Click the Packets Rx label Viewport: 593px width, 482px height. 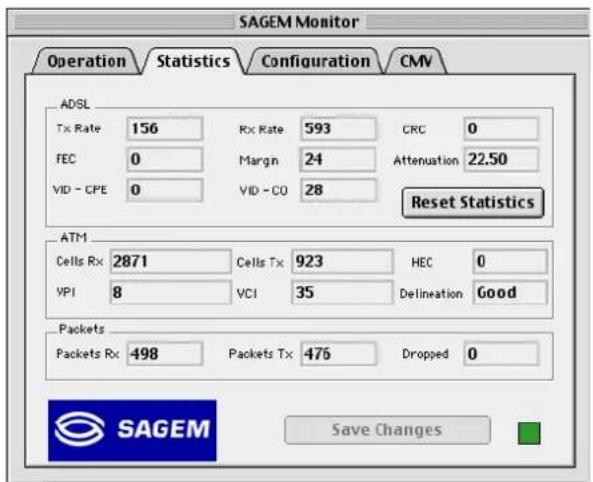coord(88,354)
